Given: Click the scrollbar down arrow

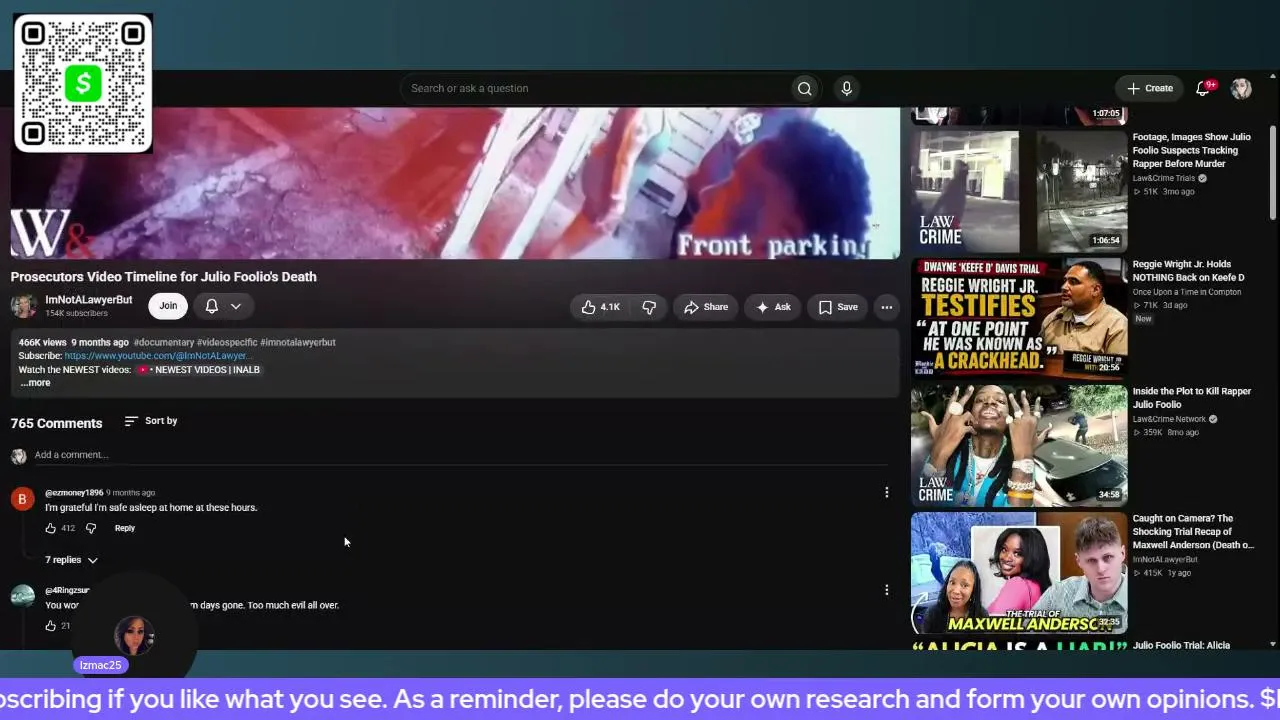Looking at the screenshot, I should coord(1273,644).
